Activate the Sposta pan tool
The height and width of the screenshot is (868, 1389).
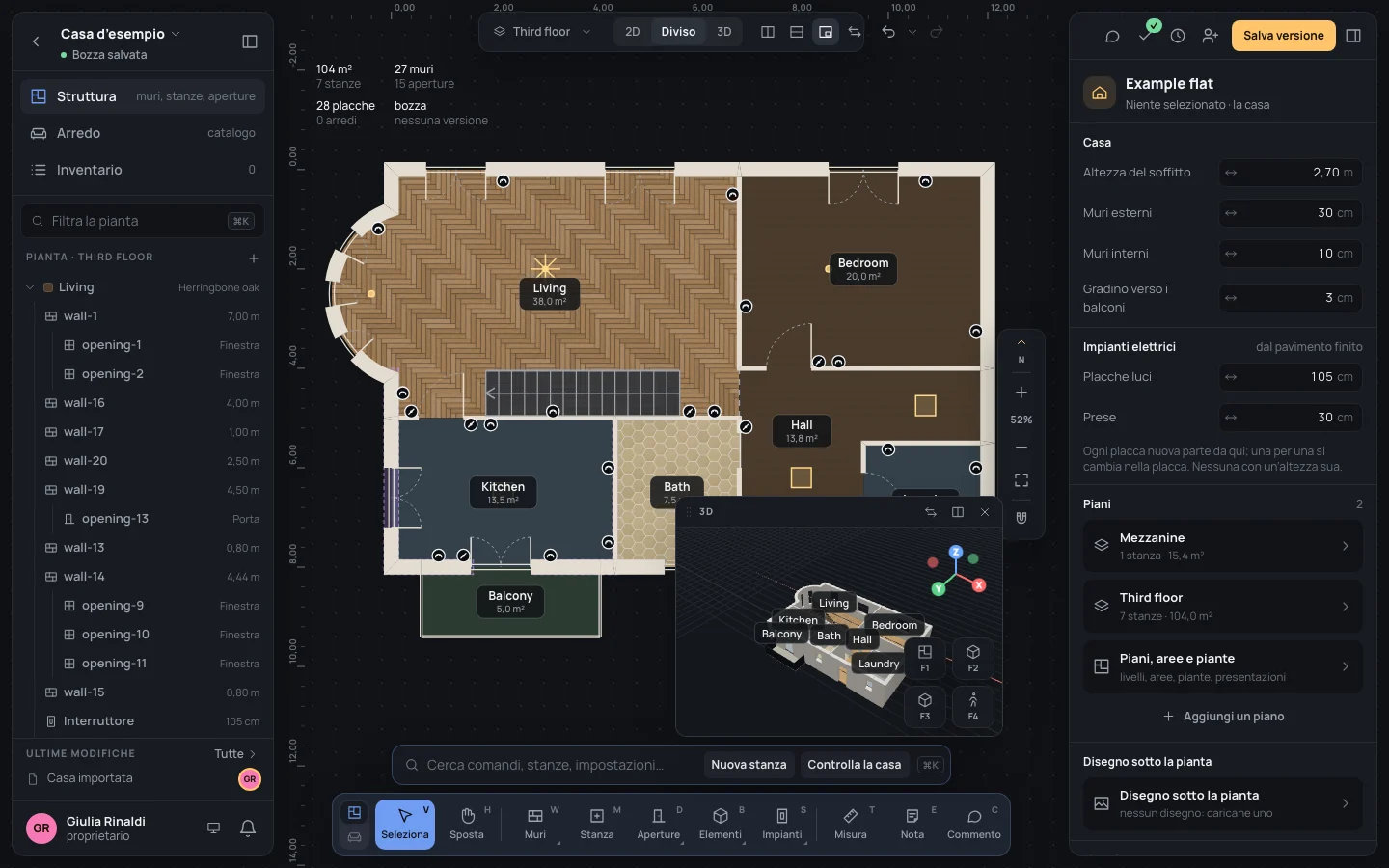click(467, 825)
